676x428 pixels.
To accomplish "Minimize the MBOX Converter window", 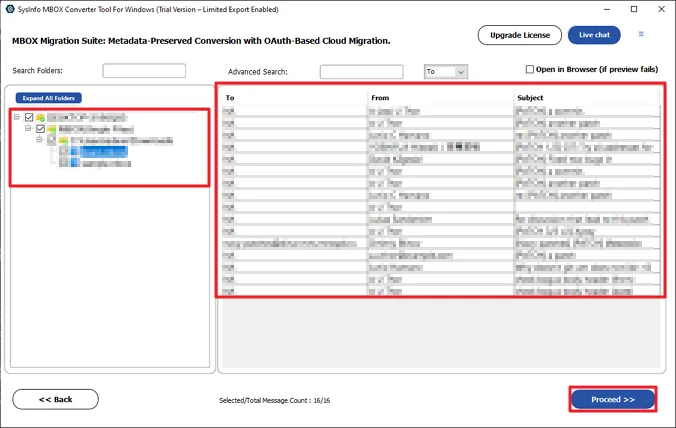I will tap(607, 9).
